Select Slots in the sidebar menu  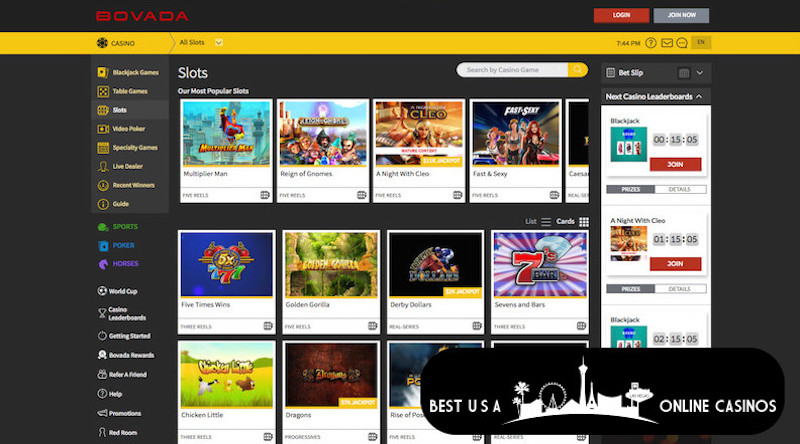[x=130, y=110]
